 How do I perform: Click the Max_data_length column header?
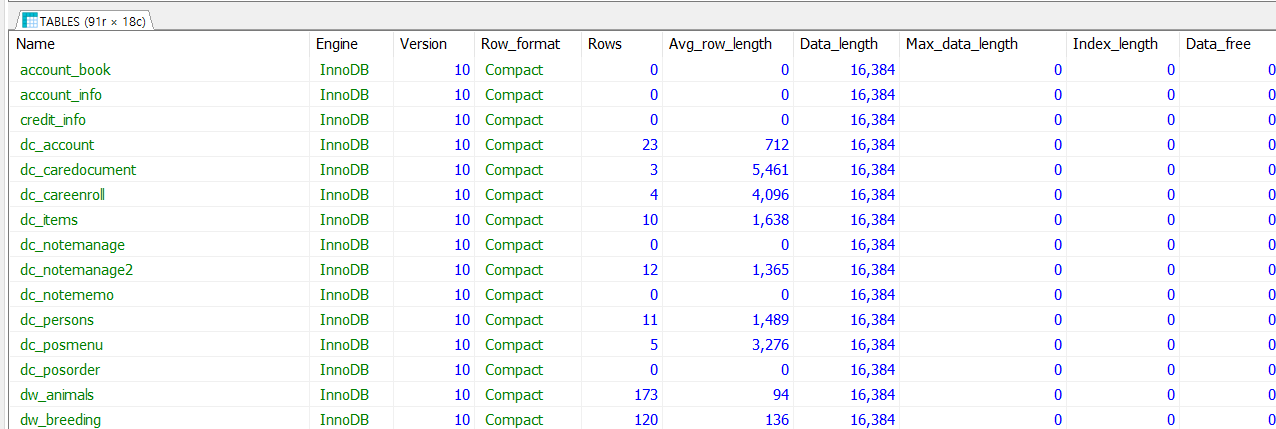click(983, 44)
